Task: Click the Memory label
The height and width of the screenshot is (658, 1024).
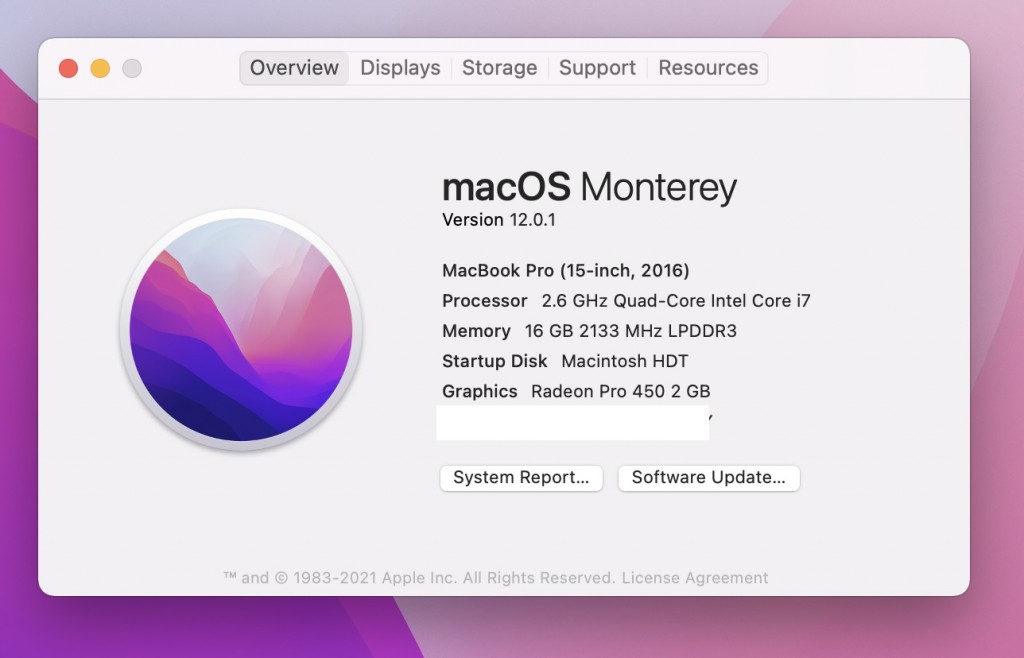Action: tap(476, 331)
